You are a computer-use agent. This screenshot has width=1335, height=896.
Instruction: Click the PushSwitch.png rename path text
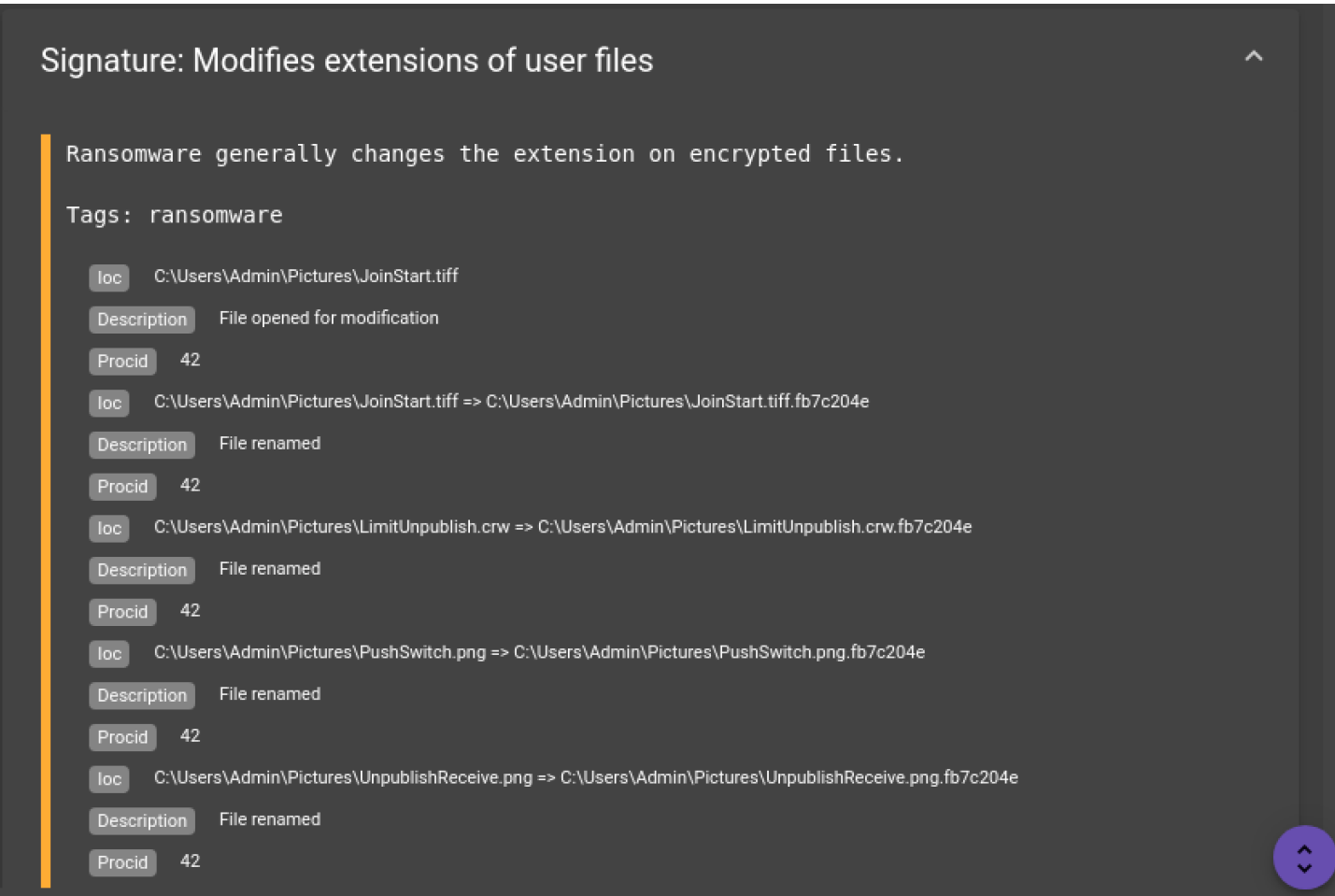click(x=539, y=652)
